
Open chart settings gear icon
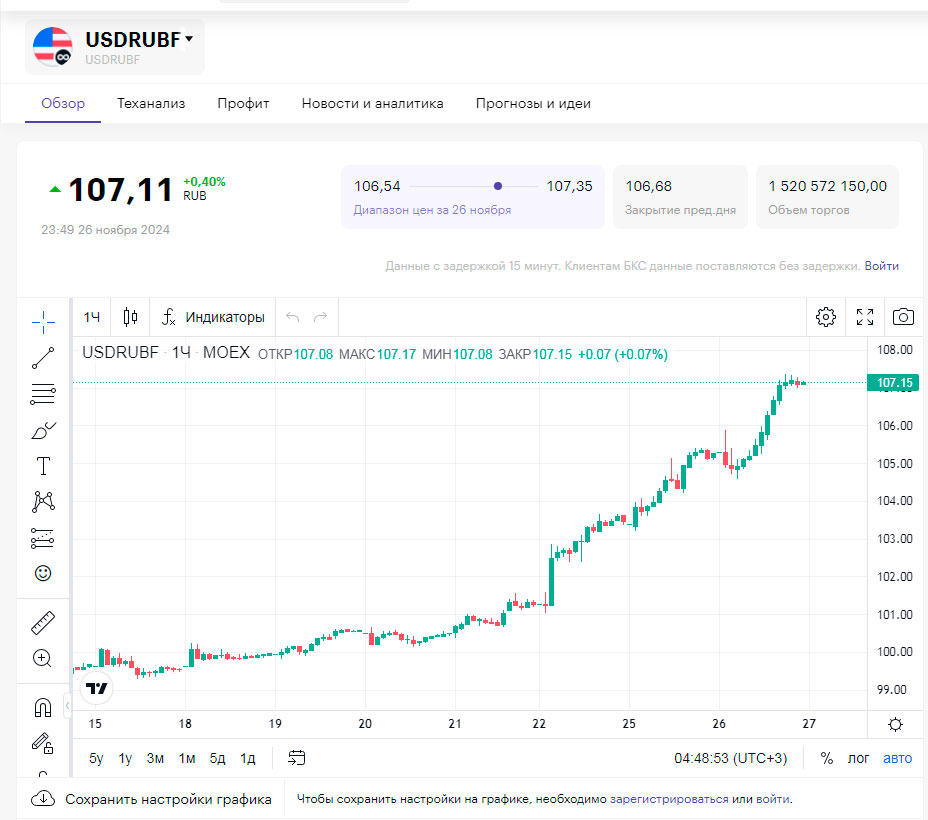(x=825, y=317)
